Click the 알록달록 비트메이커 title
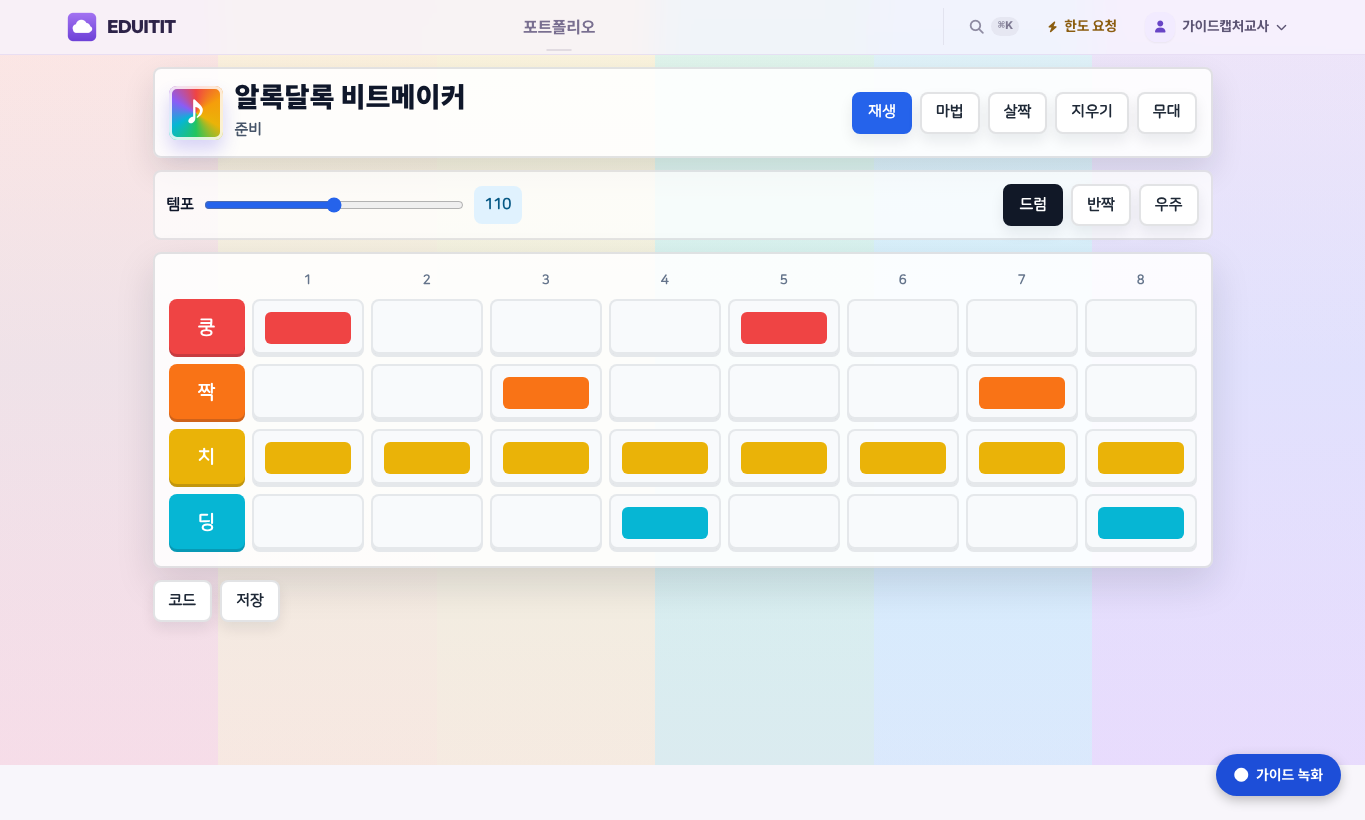This screenshot has width=1365, height=820. [350, 97]
